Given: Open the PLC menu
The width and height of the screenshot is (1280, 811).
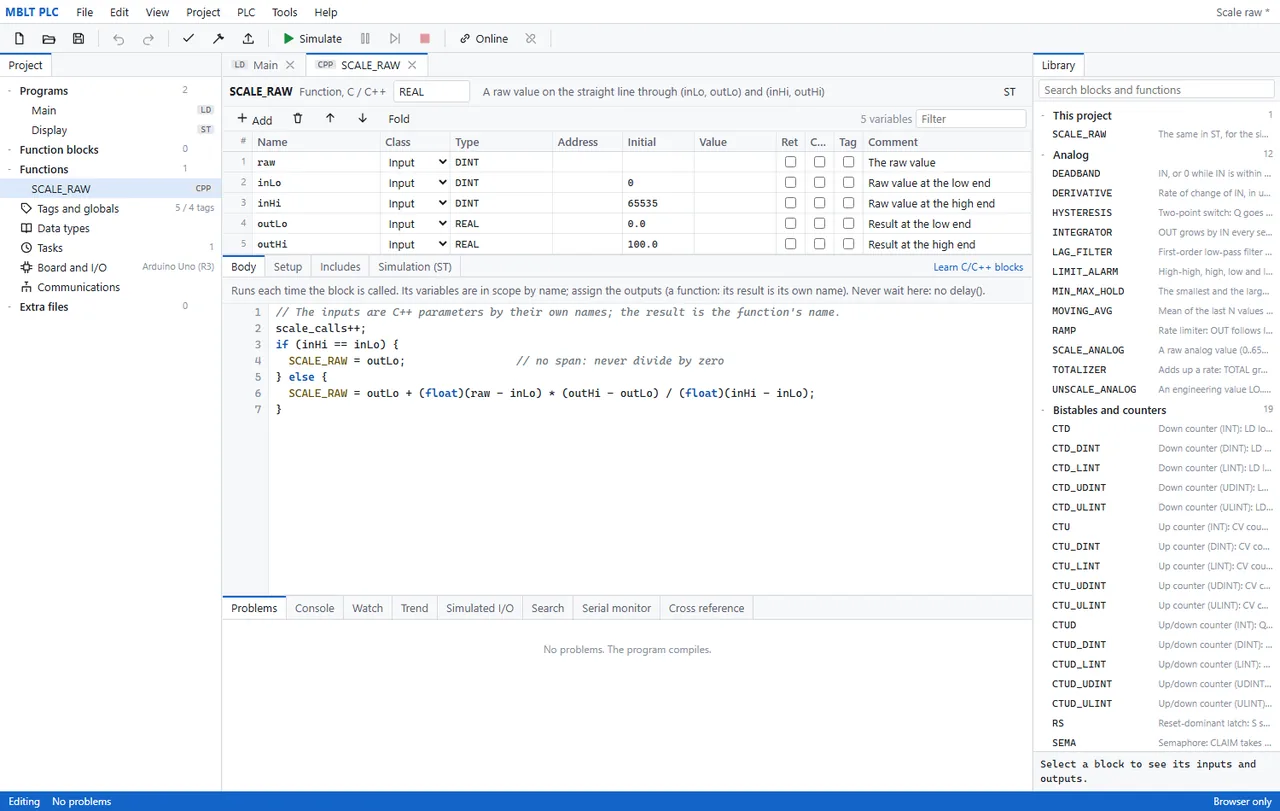Looking at the screenshot, I should pyautogui.click(x=246, y=12).
